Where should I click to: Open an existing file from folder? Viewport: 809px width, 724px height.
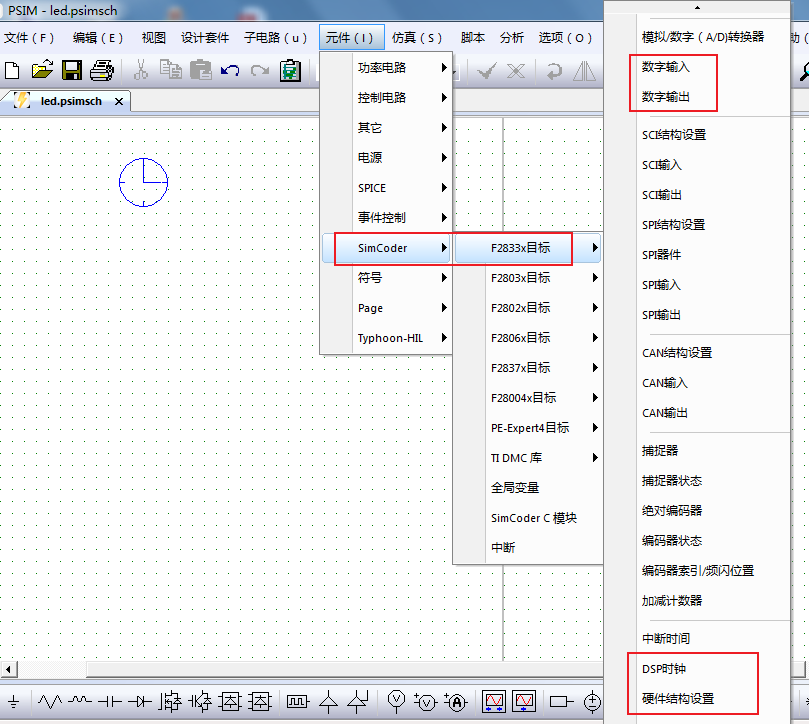(x=42, y=70)
